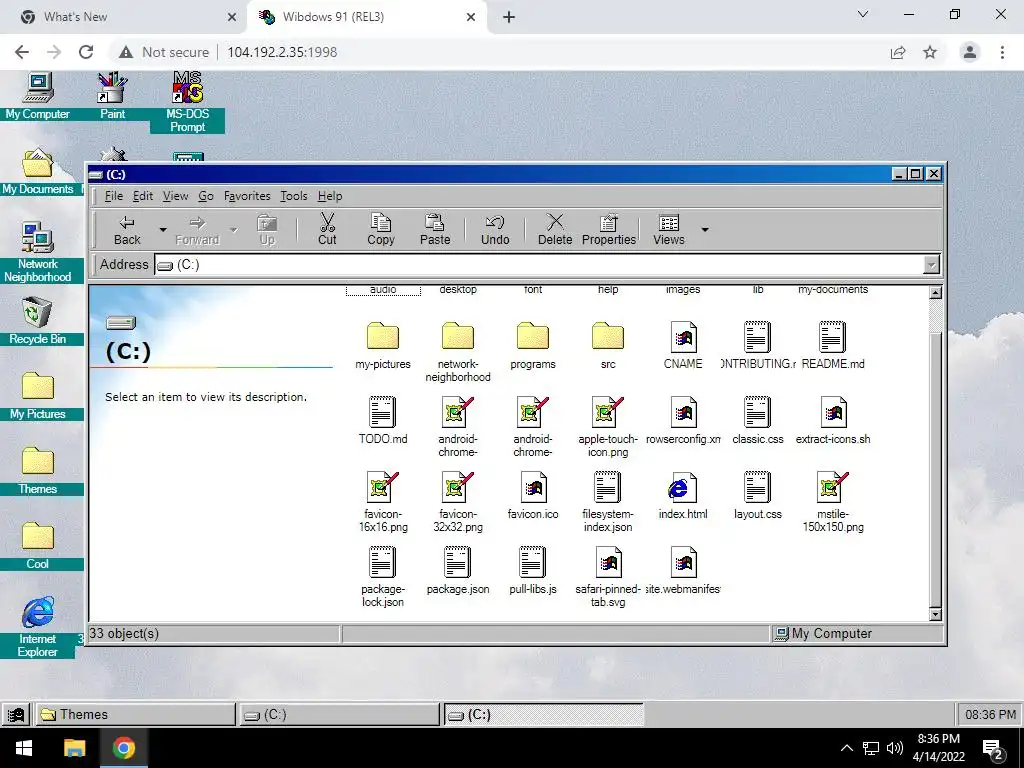The height and width of the screenshot is (768, 1024).
Task: Select the pull-libs.js file
Action: pyautogui.click(x=533, y=571)
